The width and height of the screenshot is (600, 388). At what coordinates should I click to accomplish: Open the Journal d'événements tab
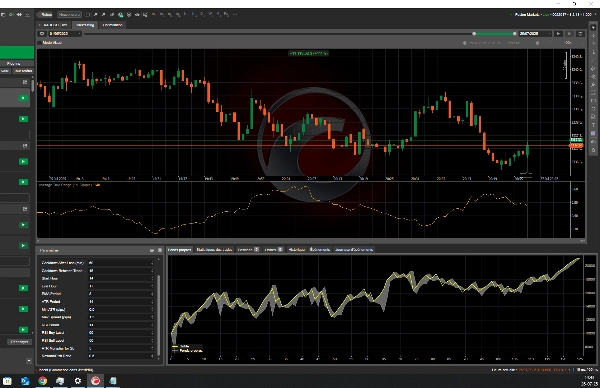[354, 249]
